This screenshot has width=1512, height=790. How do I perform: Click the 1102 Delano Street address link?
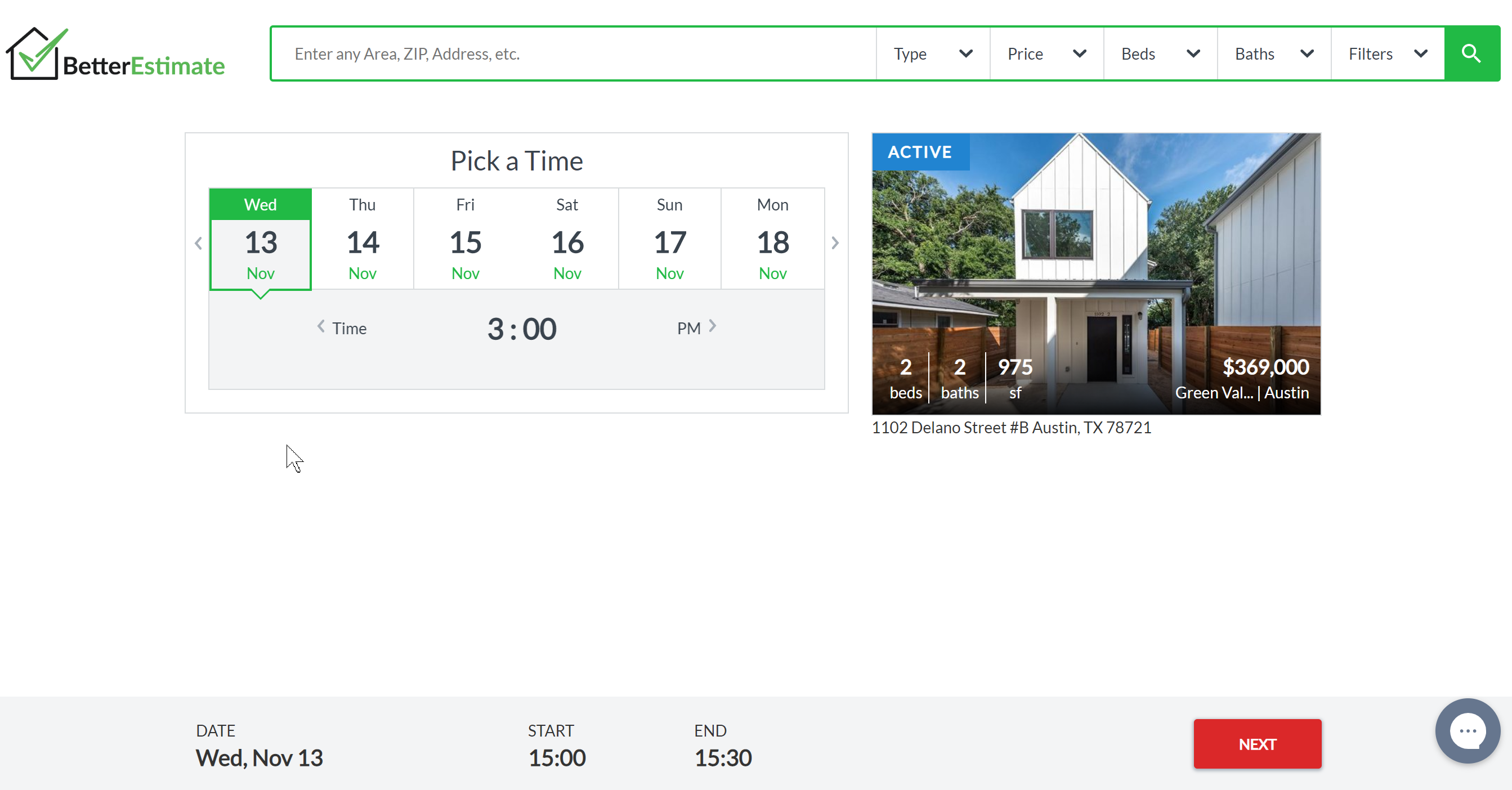pyautogui.click(x=1011, y=428)
